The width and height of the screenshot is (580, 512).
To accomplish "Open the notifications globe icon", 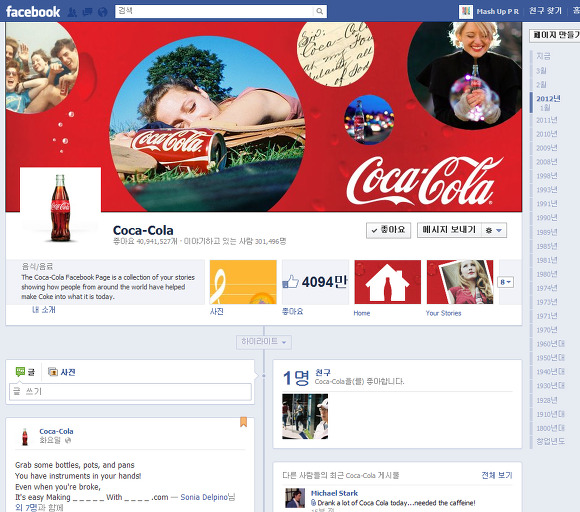I will click(102, 12).
